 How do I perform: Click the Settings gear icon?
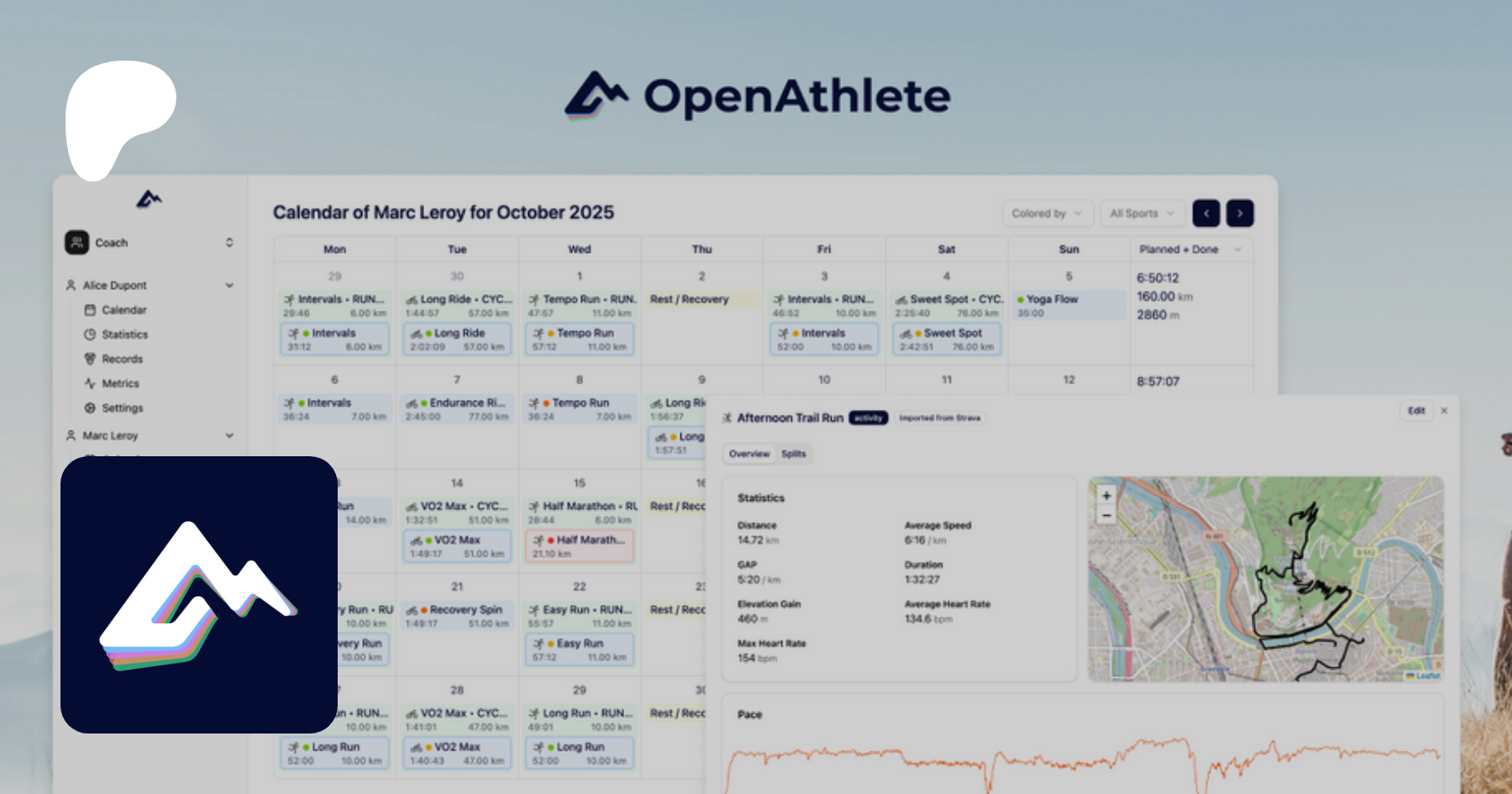(x=90, y=408)
